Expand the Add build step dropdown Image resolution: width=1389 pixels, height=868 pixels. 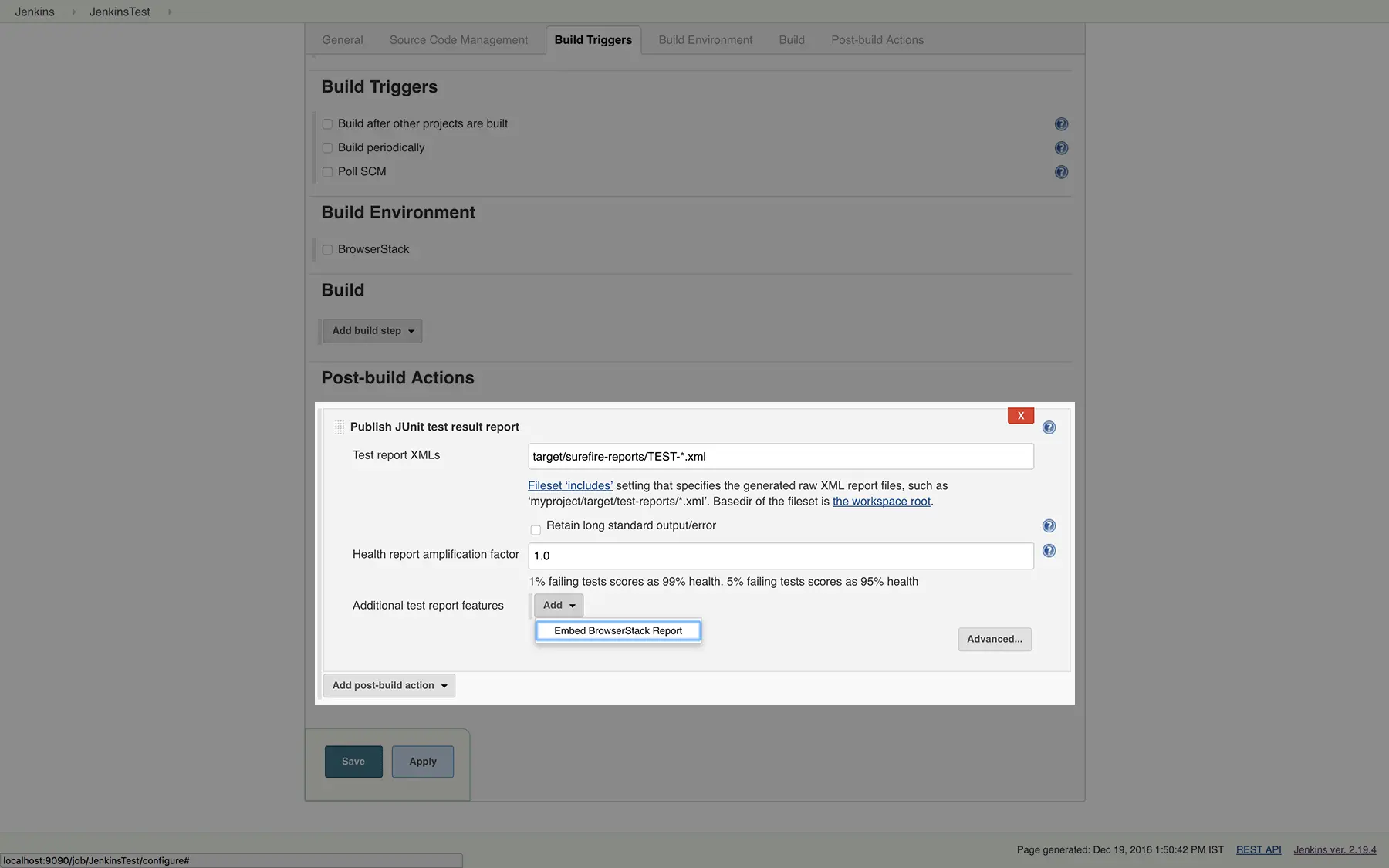pyautogui.click(x=372, y=331)
